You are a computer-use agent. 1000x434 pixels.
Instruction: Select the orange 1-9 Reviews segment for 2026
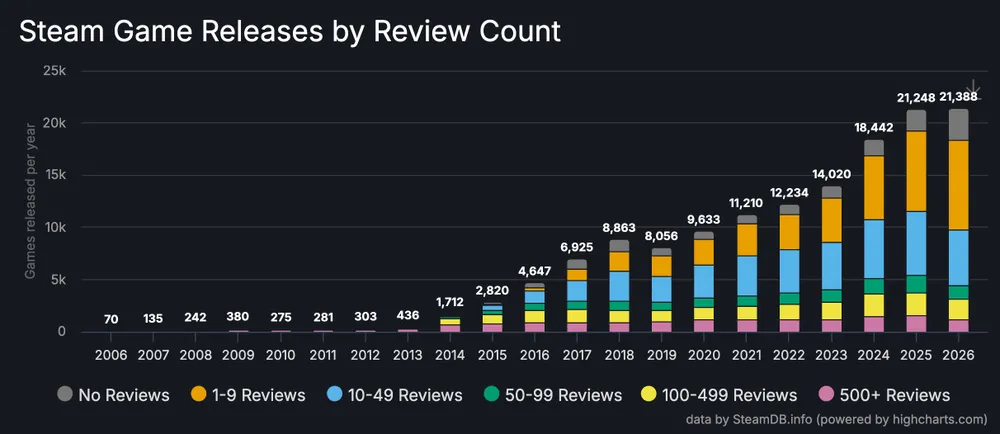coord(959,185)
